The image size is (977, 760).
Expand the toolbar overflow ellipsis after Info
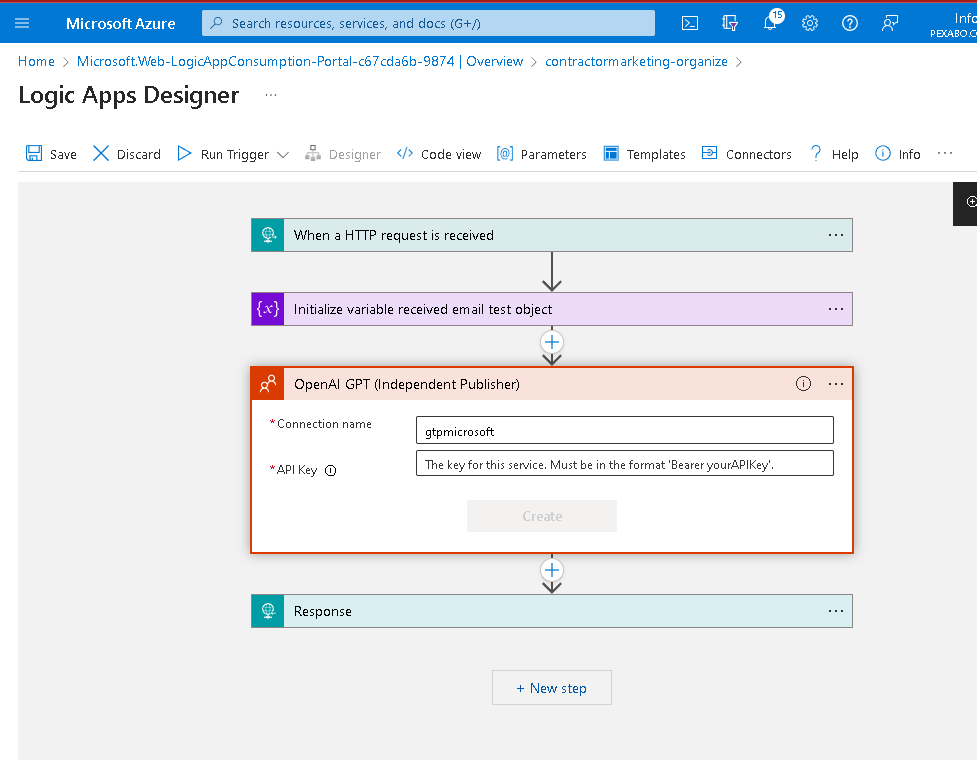945,153
